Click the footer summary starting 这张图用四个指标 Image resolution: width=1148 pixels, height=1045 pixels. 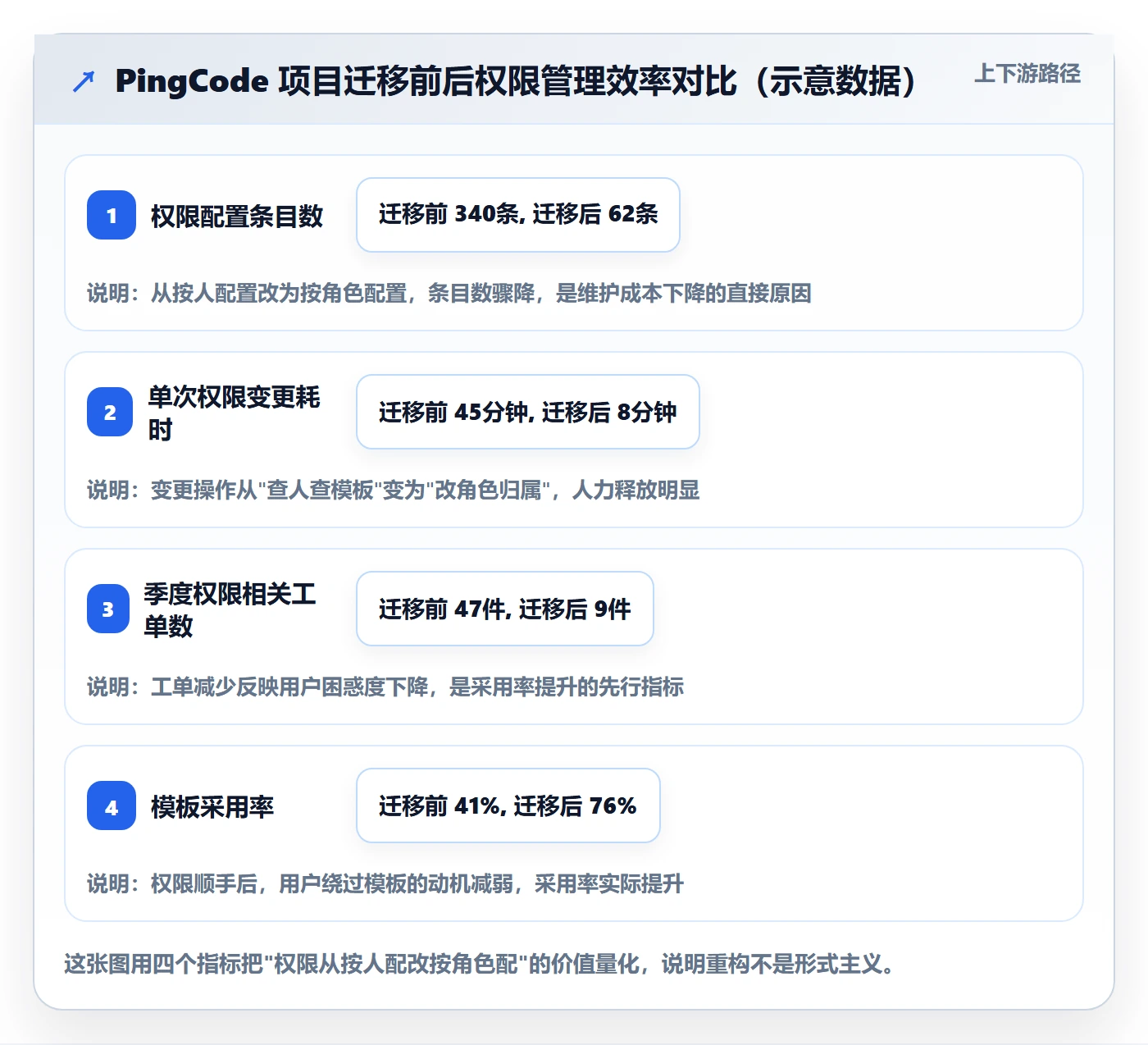pos(481,963)
